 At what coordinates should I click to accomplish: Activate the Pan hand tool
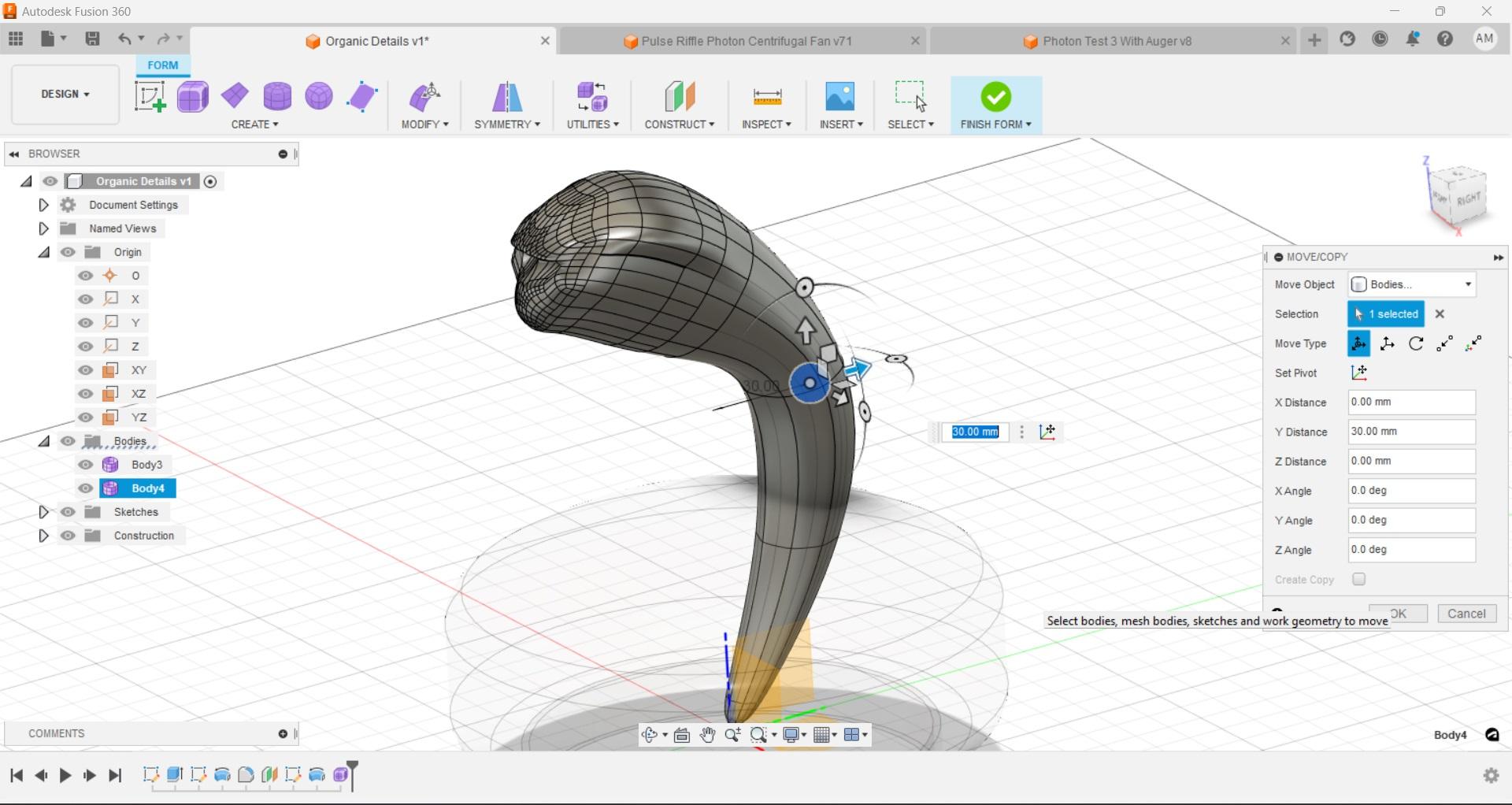(x=707, y=735)
